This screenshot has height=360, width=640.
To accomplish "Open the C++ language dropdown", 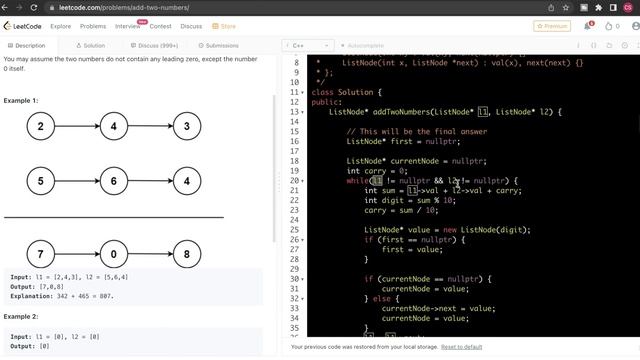I will 308,45.
